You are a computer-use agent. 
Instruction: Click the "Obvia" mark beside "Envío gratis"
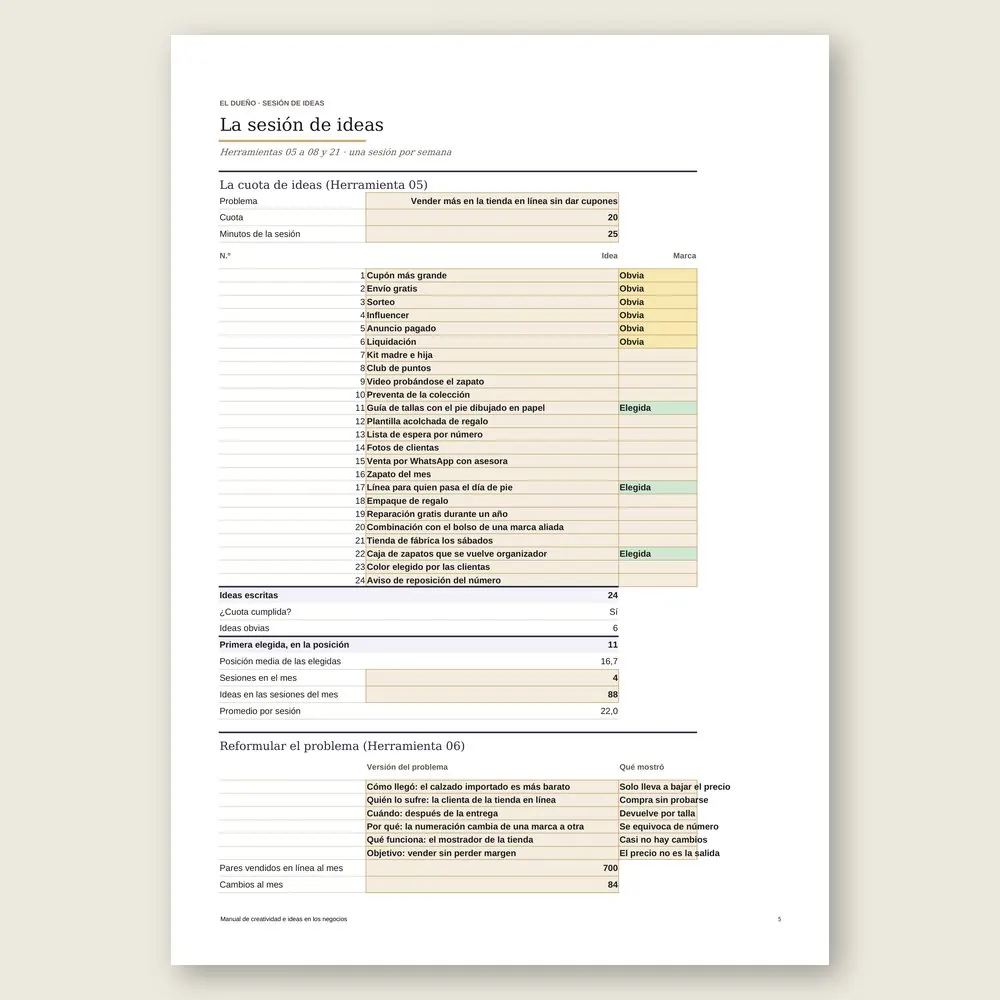(x=658, y=289)
